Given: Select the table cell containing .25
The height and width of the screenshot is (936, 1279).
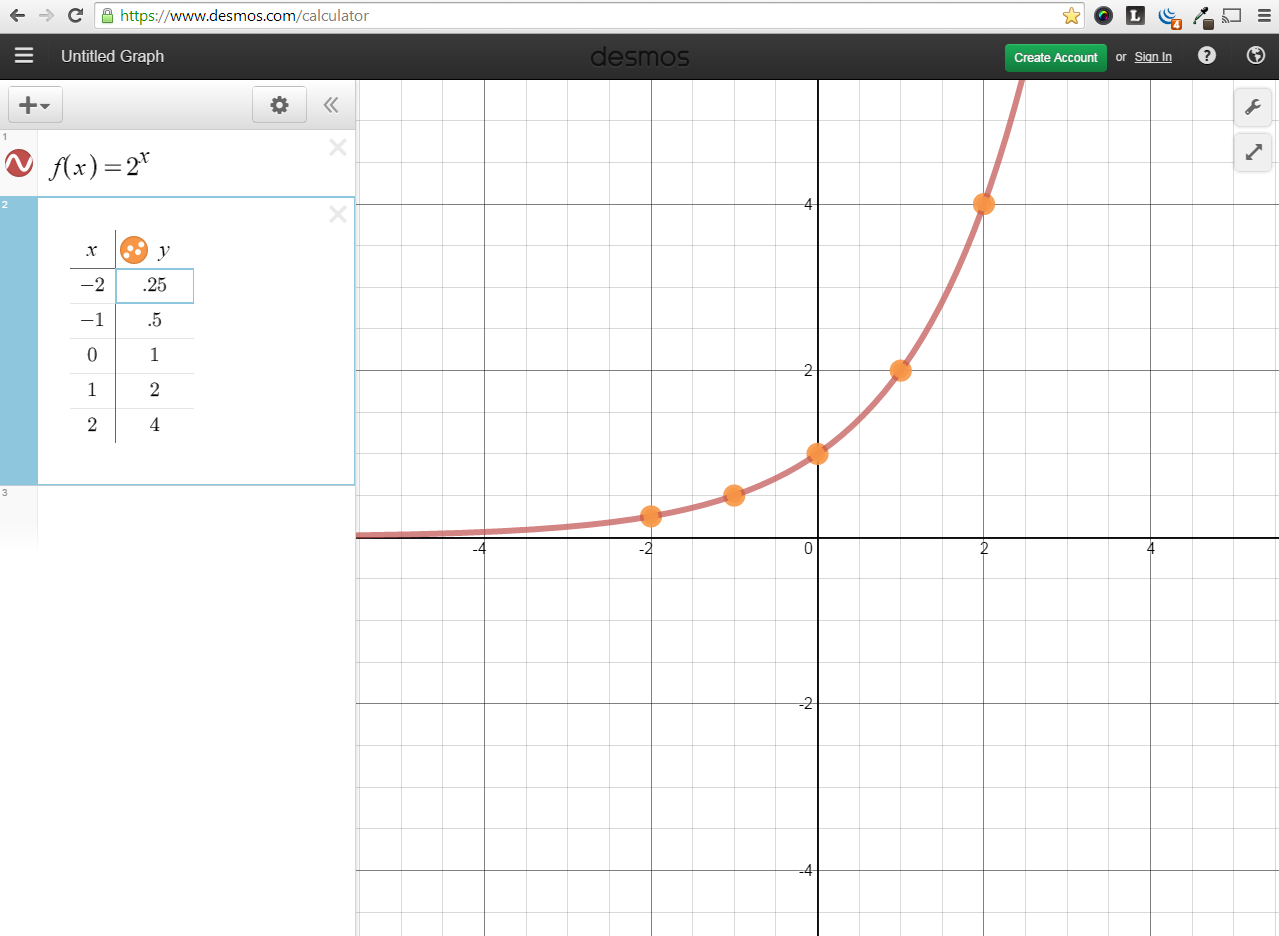Looking at the screenshot, I should coord(155,286).
